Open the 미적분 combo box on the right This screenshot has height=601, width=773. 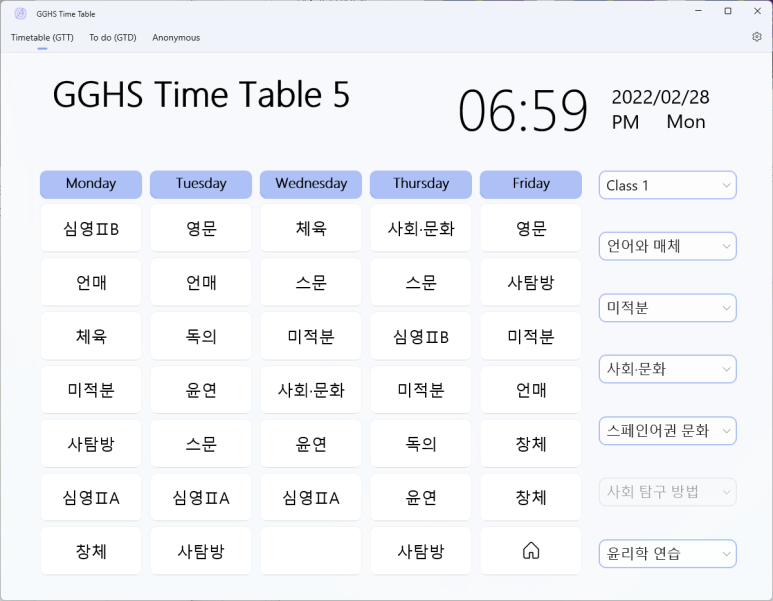coord(668,308)
